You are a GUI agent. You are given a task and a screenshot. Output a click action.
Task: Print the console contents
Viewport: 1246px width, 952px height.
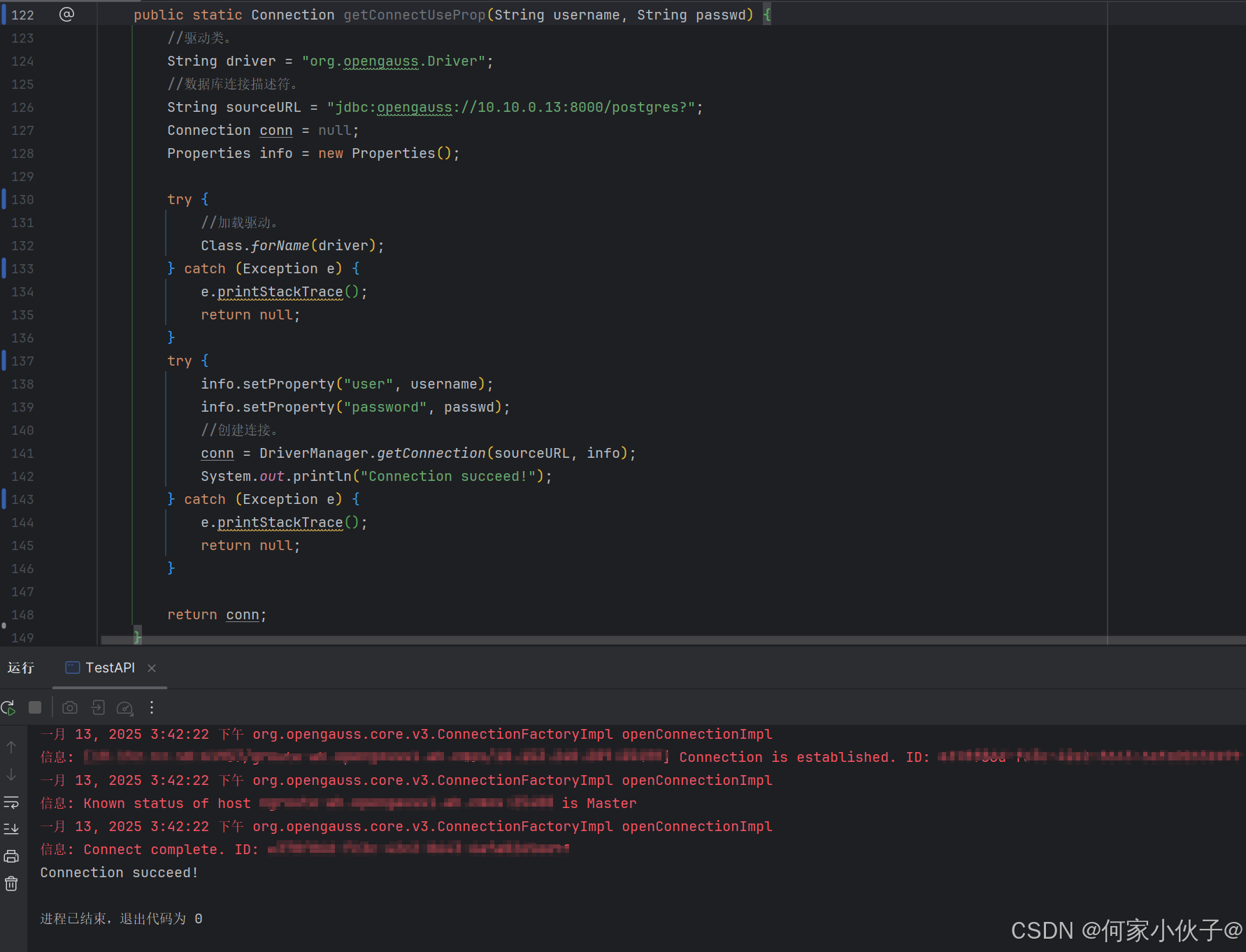coord(11,856)
